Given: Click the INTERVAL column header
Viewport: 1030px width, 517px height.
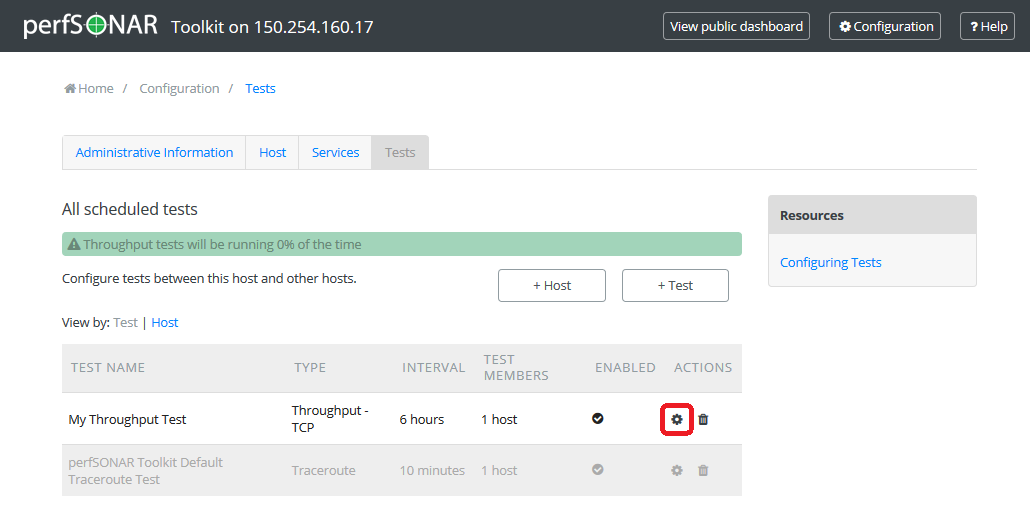Looking at the screenshot, I should coord(434,368).
